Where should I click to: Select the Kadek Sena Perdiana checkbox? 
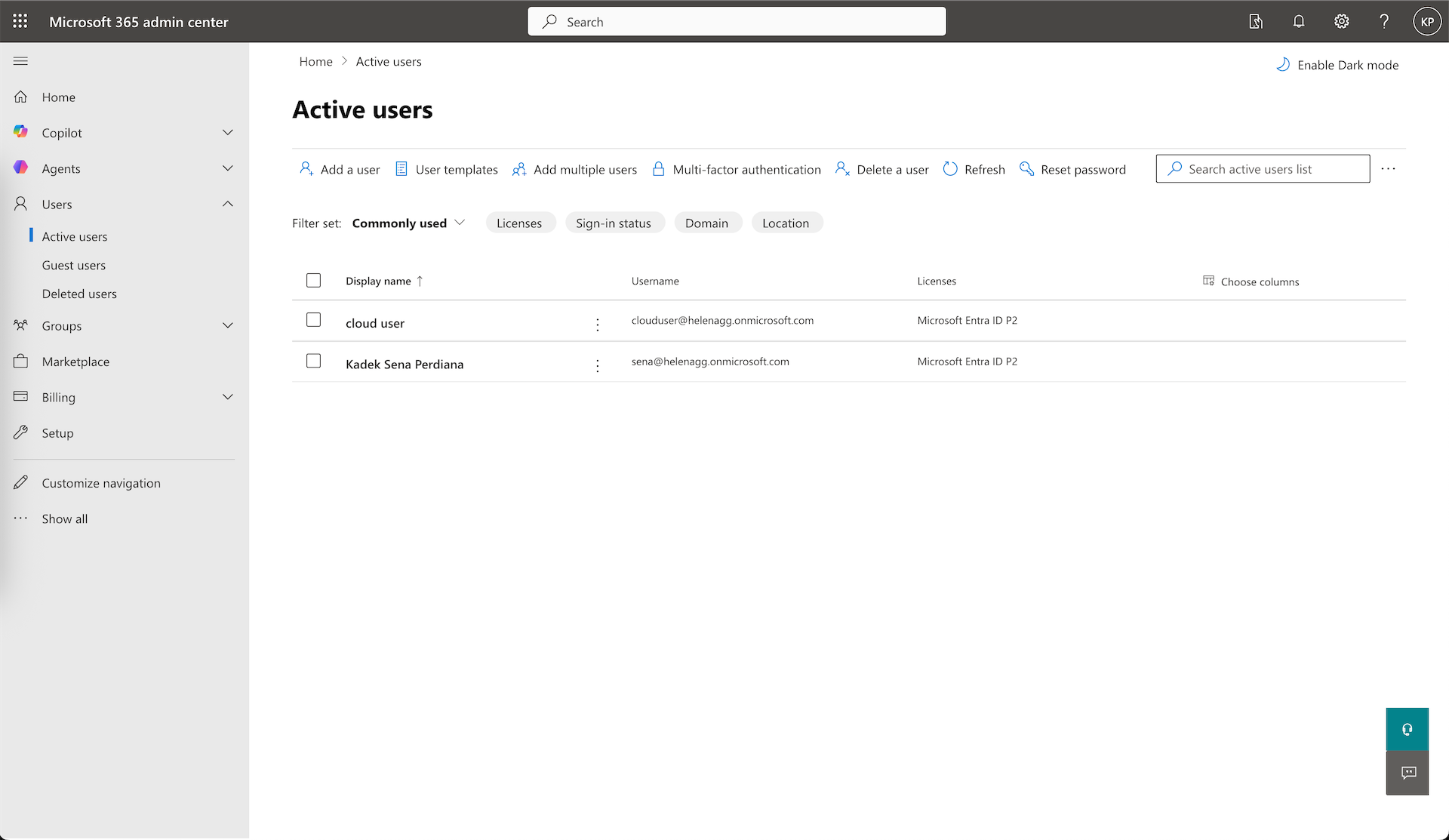[x=313, y=361]
